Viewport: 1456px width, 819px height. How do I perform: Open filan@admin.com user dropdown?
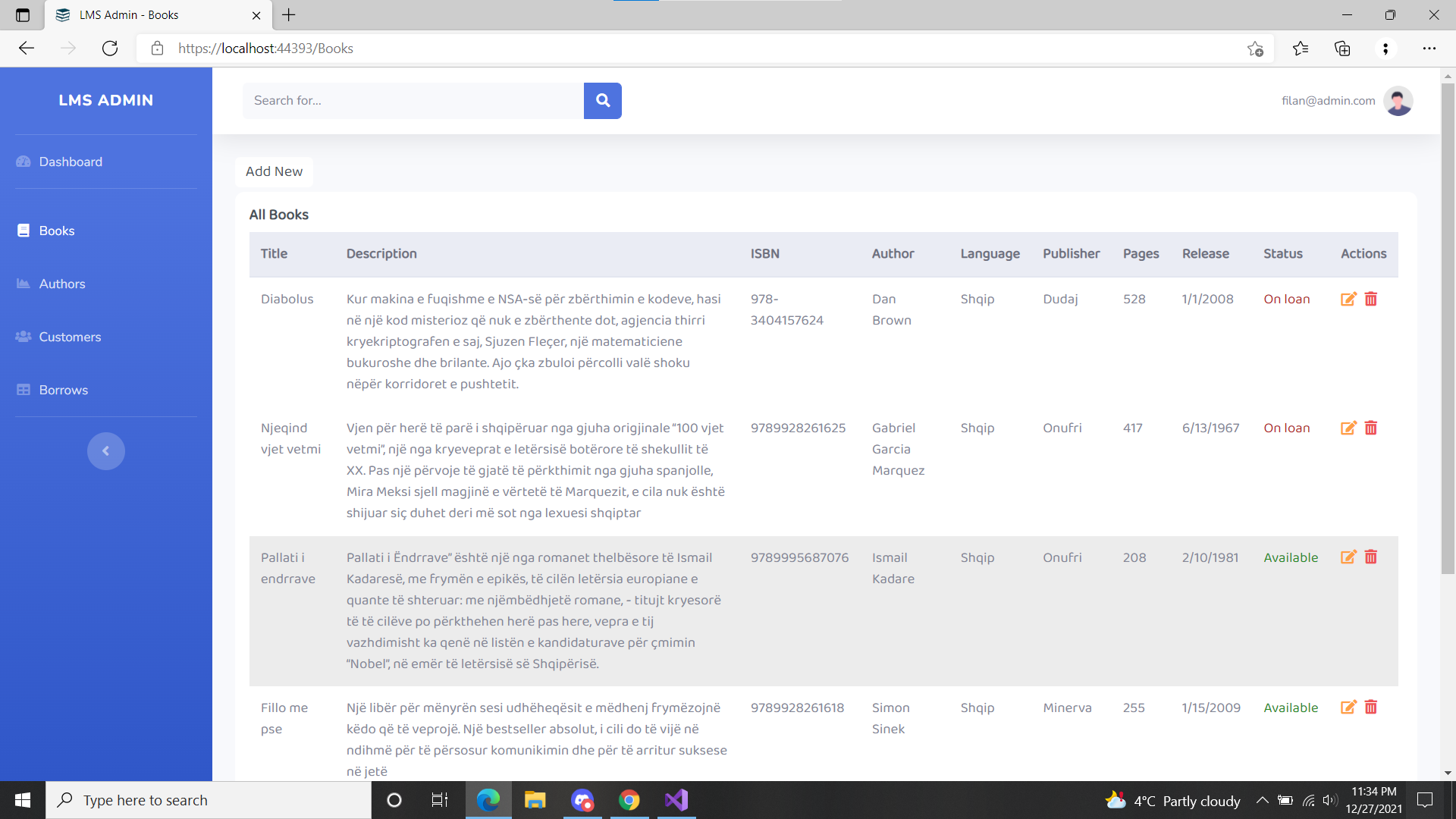click(x=1328, y=101)
